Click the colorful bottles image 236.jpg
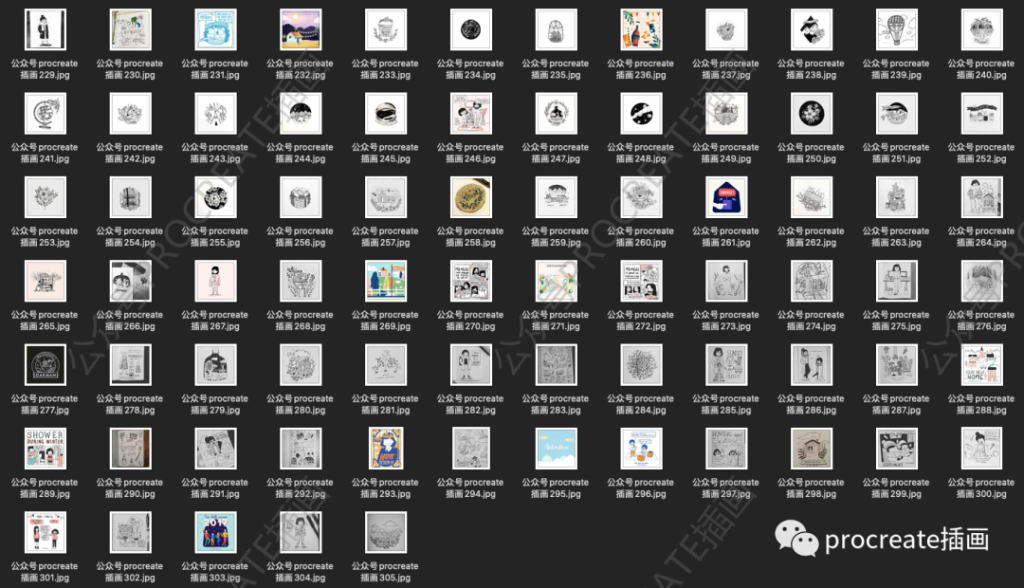This screenshot has width=1024, height=588. (641, 30)
